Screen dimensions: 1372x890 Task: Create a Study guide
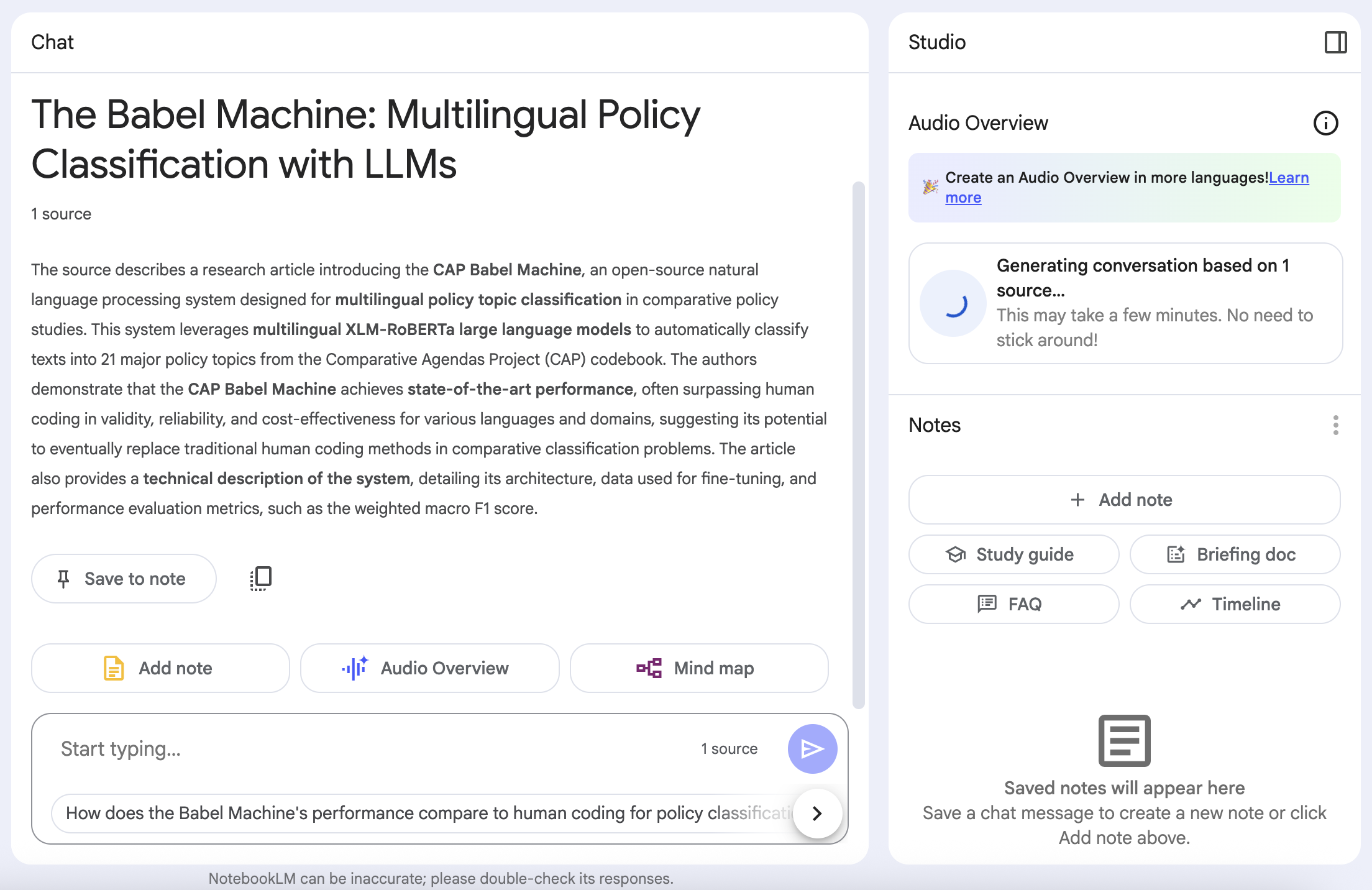pos(1013,554)
